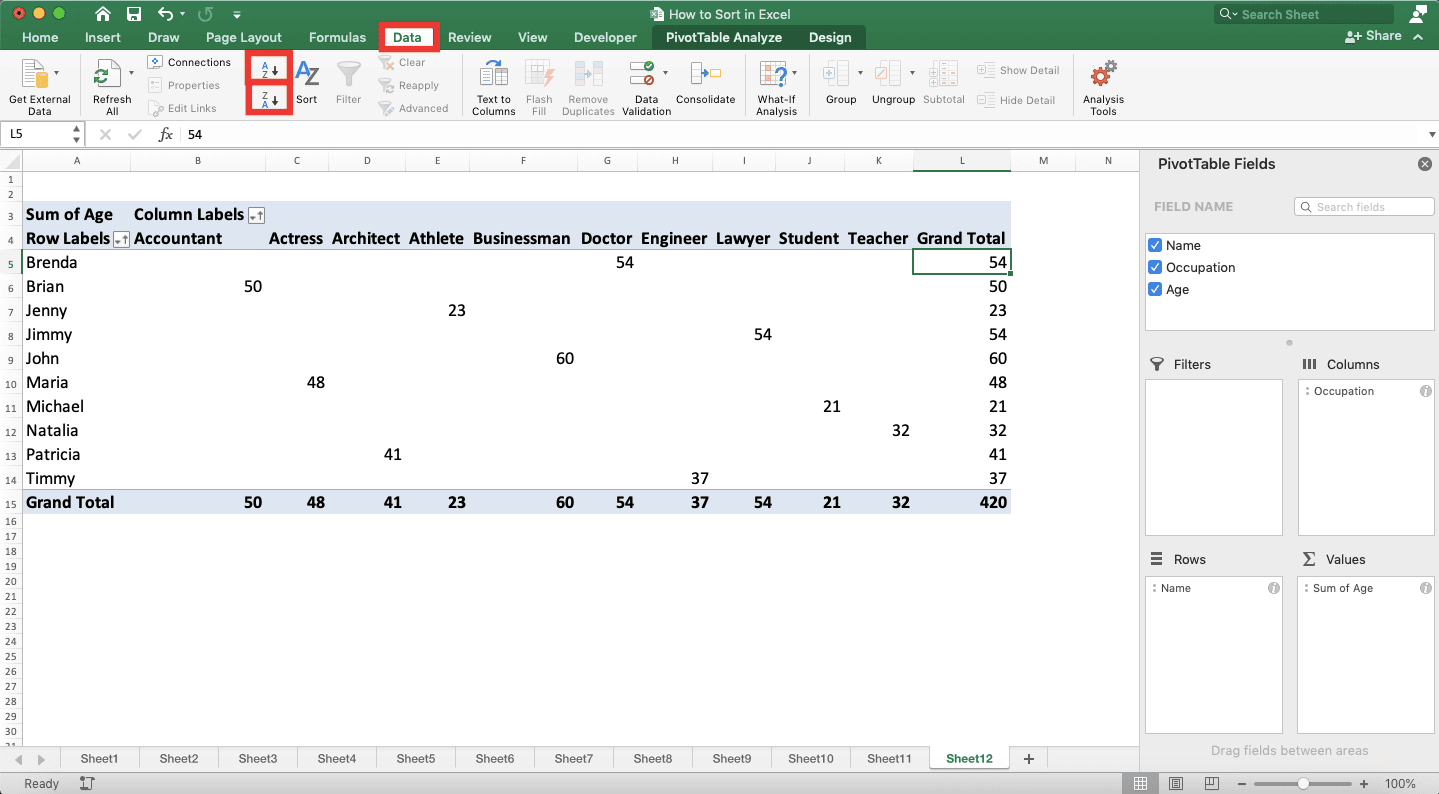The width and height of the screenshot is (1439, 794).
Task: Expand the Ungroup dropdown arrow
Action: 912,73
